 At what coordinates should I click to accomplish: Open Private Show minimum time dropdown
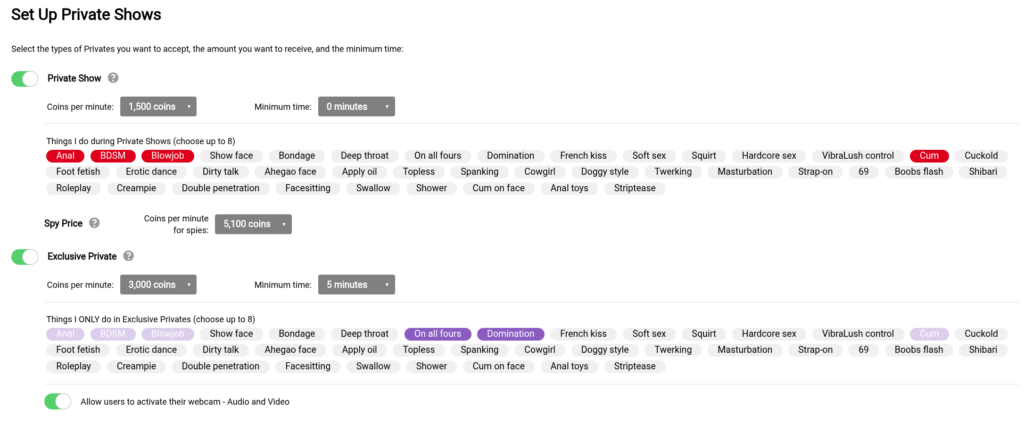(356, 106)
